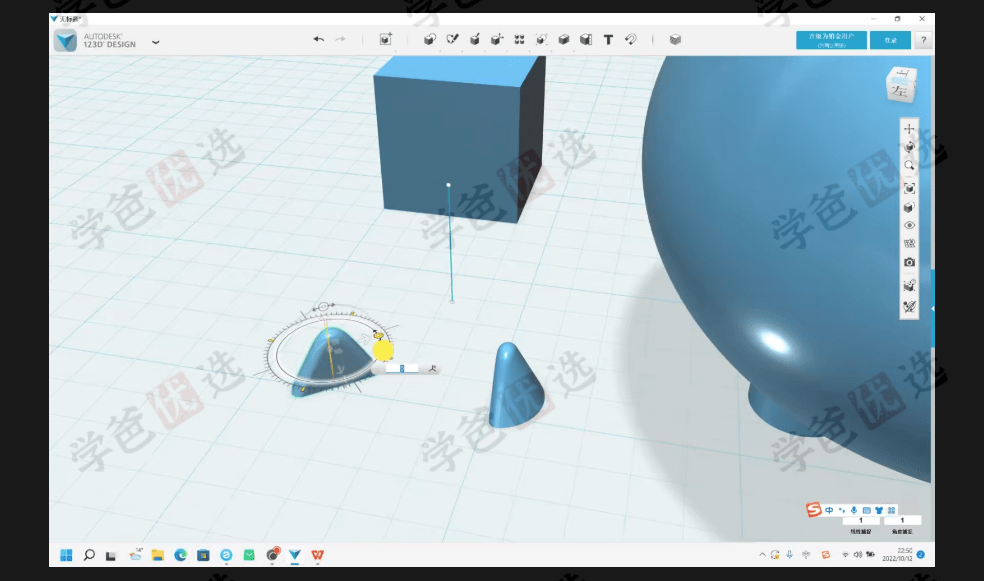Click the Undo arrow in toolbar

coord(319,40)
